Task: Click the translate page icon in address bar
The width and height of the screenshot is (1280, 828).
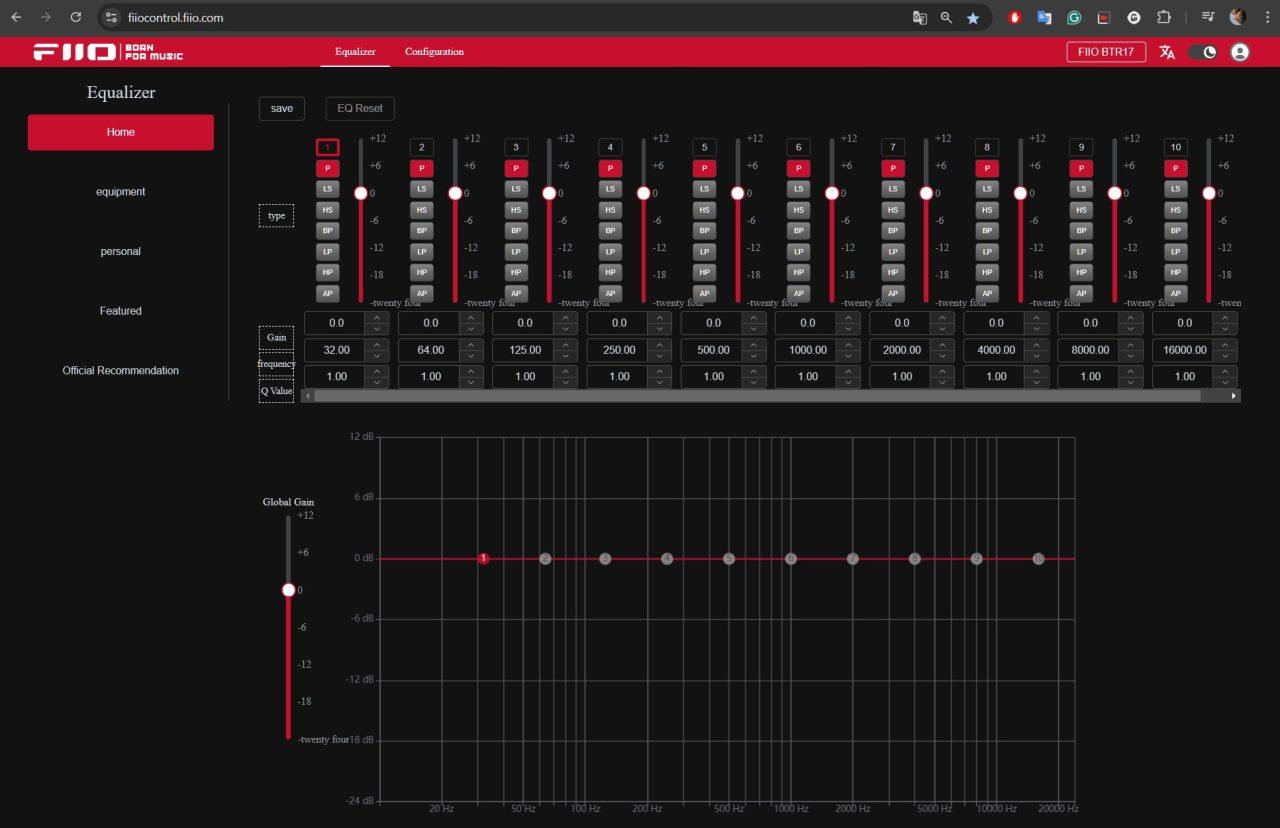Action: (x=919, y=17)
